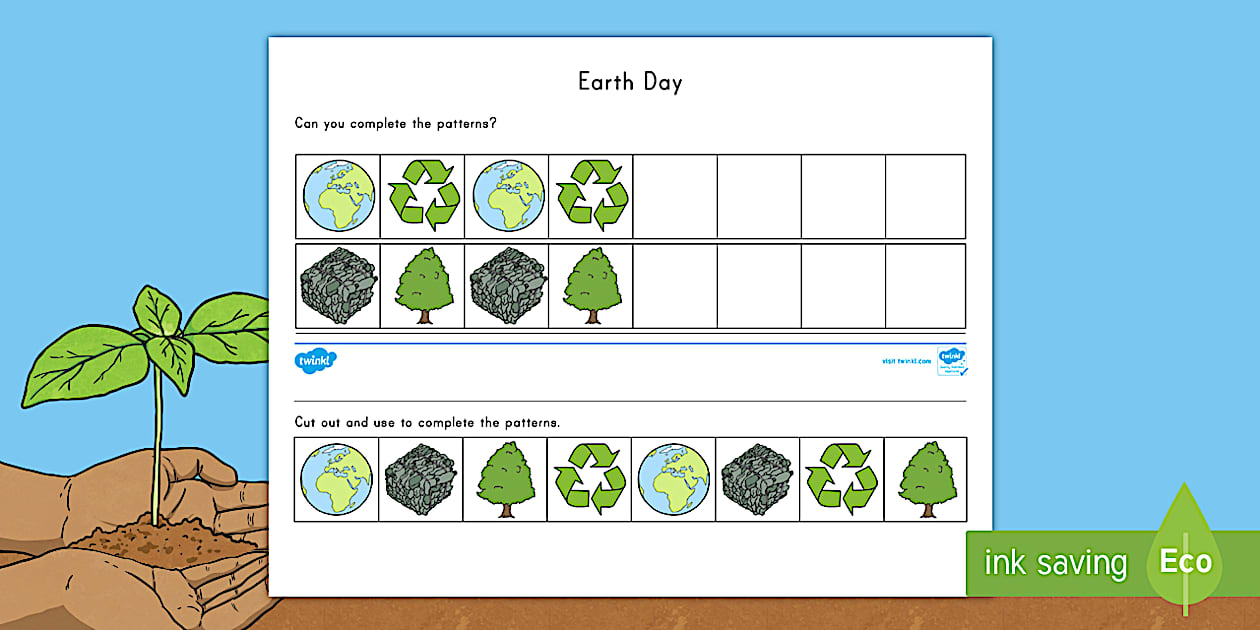Select the first Earth globe icon
Screen dimensions: 1260x630
(x=338, y=194)
